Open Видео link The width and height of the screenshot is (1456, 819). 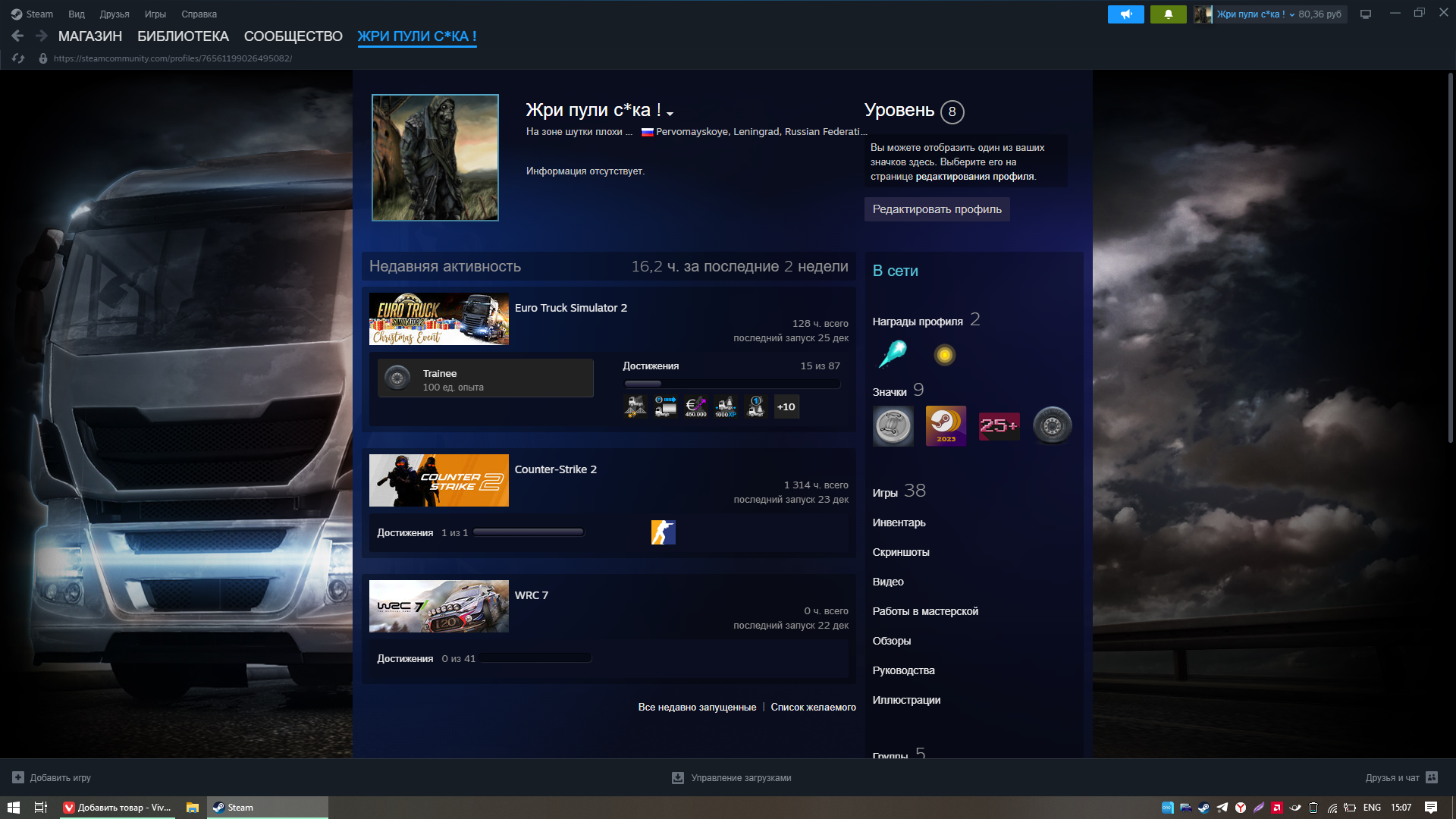888,582
